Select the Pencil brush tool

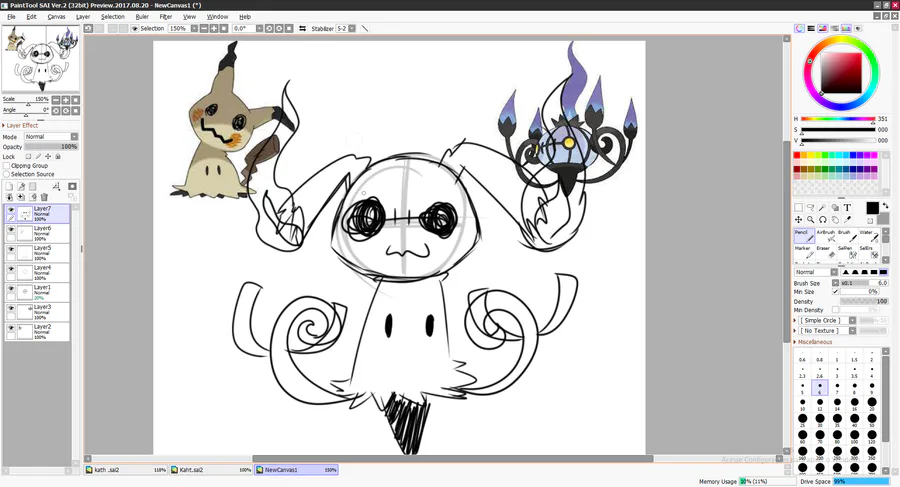(804, 235)
